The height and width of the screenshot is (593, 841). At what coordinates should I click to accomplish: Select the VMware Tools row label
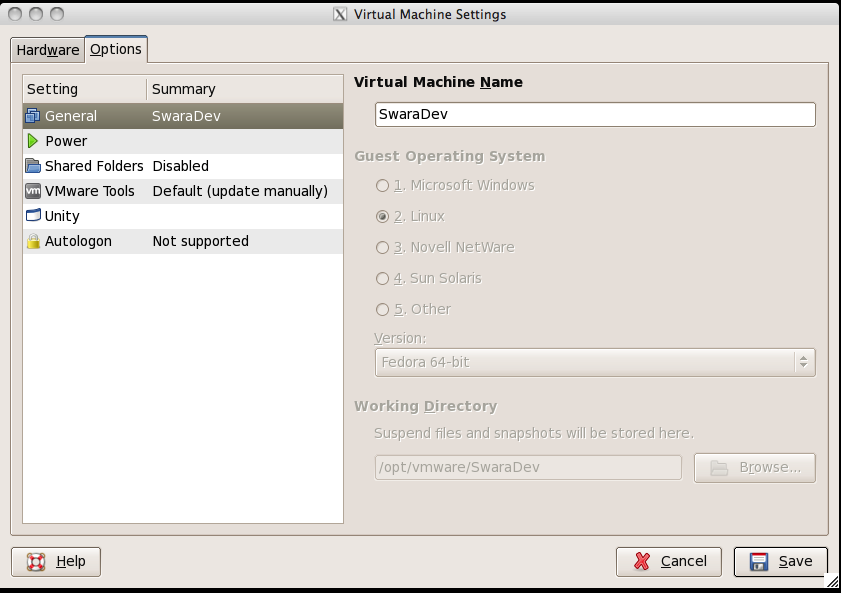click(x=90, y=191)
